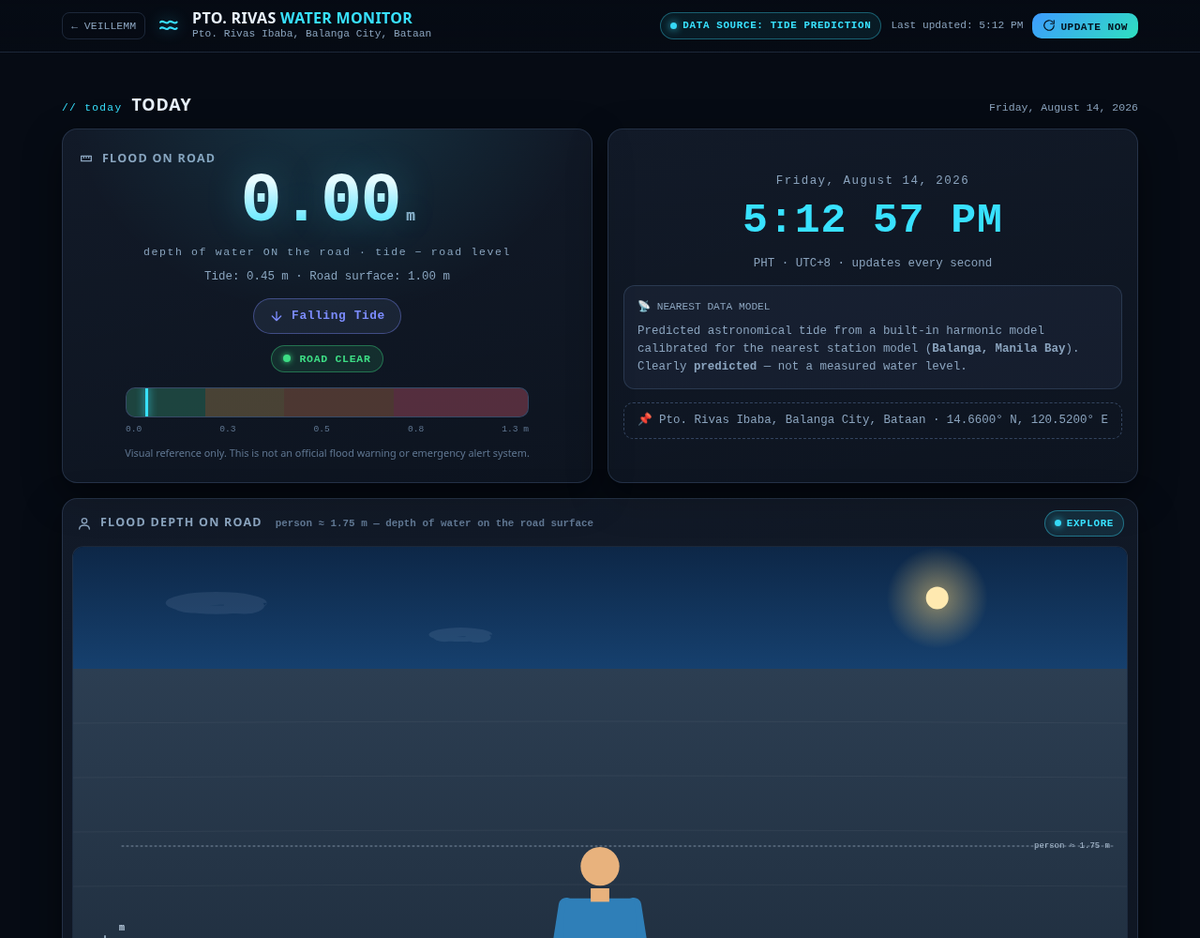Image resolution: width=1200 pixels, height=938 pixels.
Task: Click the satellite icon by Nearest Data Model
Action: (644, 306)
